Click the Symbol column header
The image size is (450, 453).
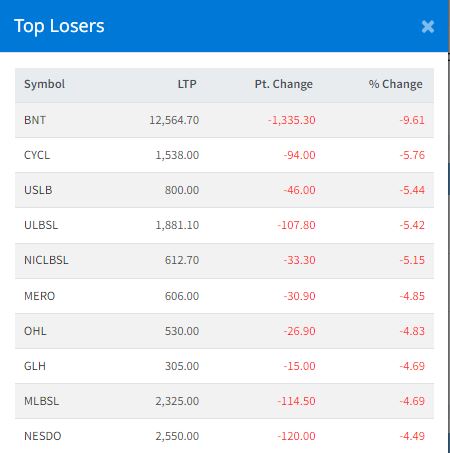point(44,84)
